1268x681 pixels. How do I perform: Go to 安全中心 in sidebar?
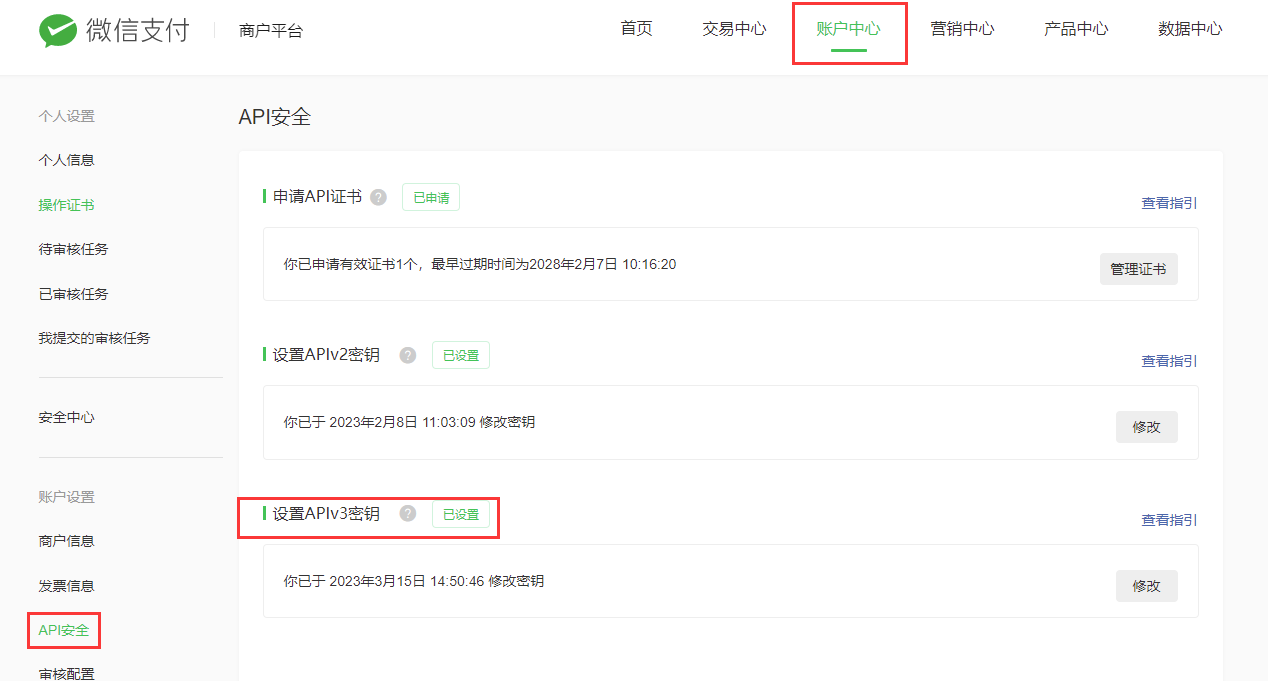pyautogui.click(x=66, y=417)
